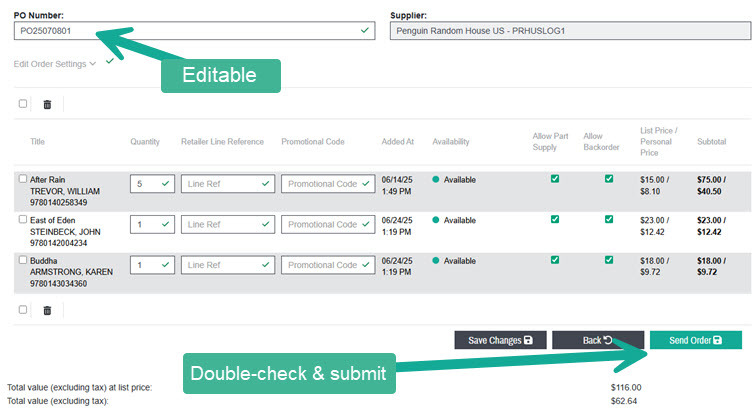
Task: Click the Added At column header
Action: click(398, 142)
